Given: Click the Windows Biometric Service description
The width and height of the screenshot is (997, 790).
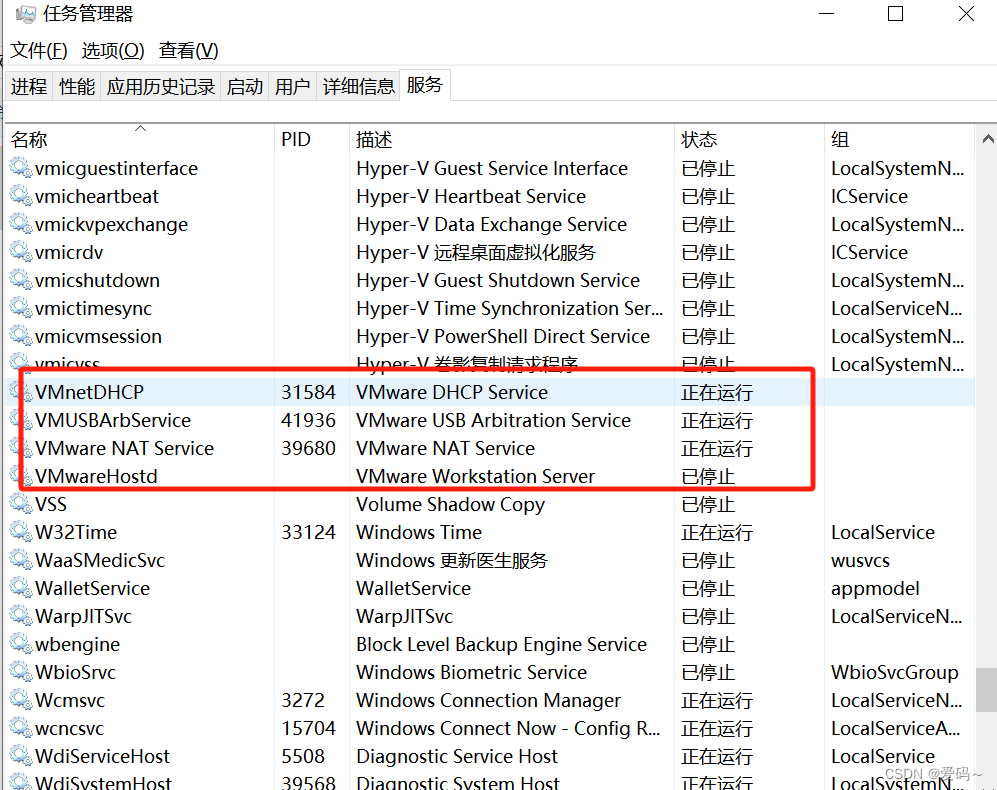Looking at the screenshot, I should coord(472,672).
